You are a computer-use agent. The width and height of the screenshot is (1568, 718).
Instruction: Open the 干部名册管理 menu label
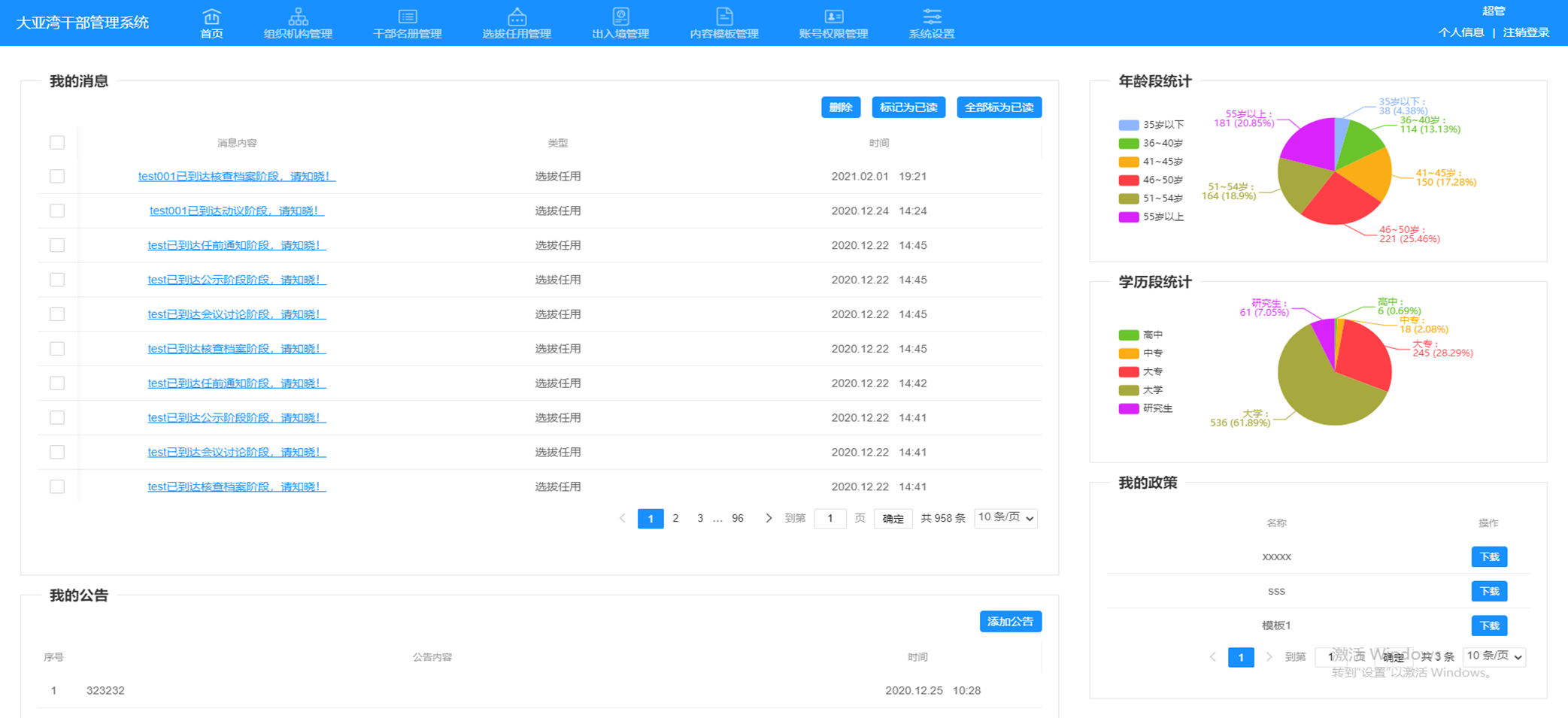(x=408, y=34)
